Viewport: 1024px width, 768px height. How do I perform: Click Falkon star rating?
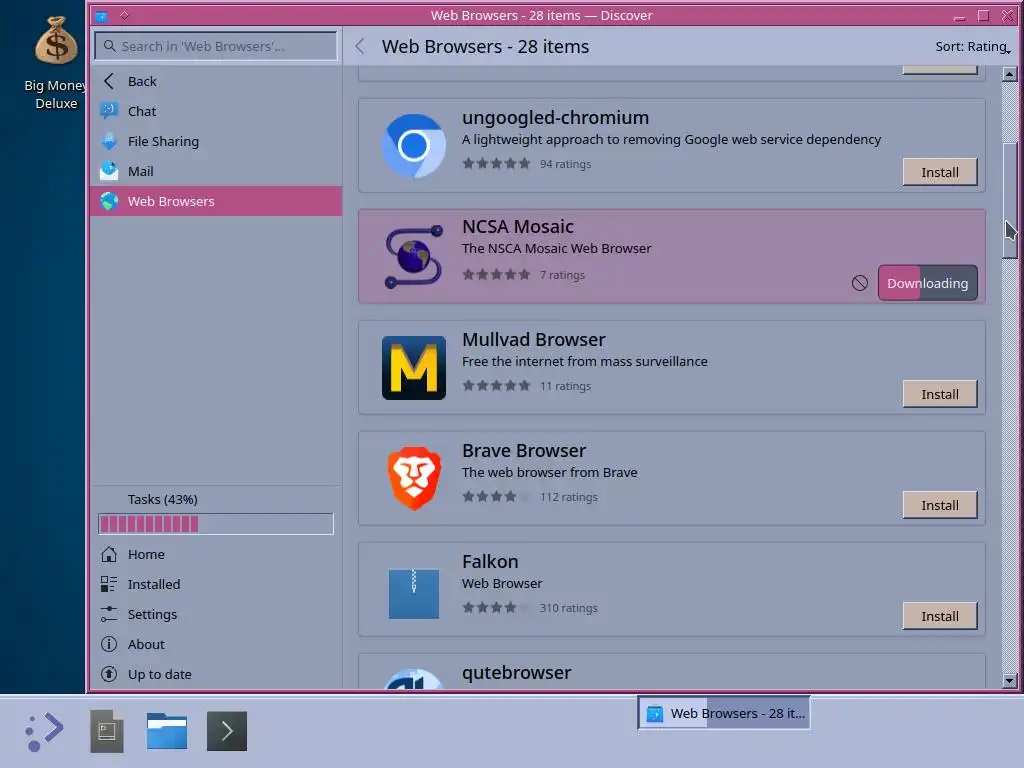coord(496,608)
